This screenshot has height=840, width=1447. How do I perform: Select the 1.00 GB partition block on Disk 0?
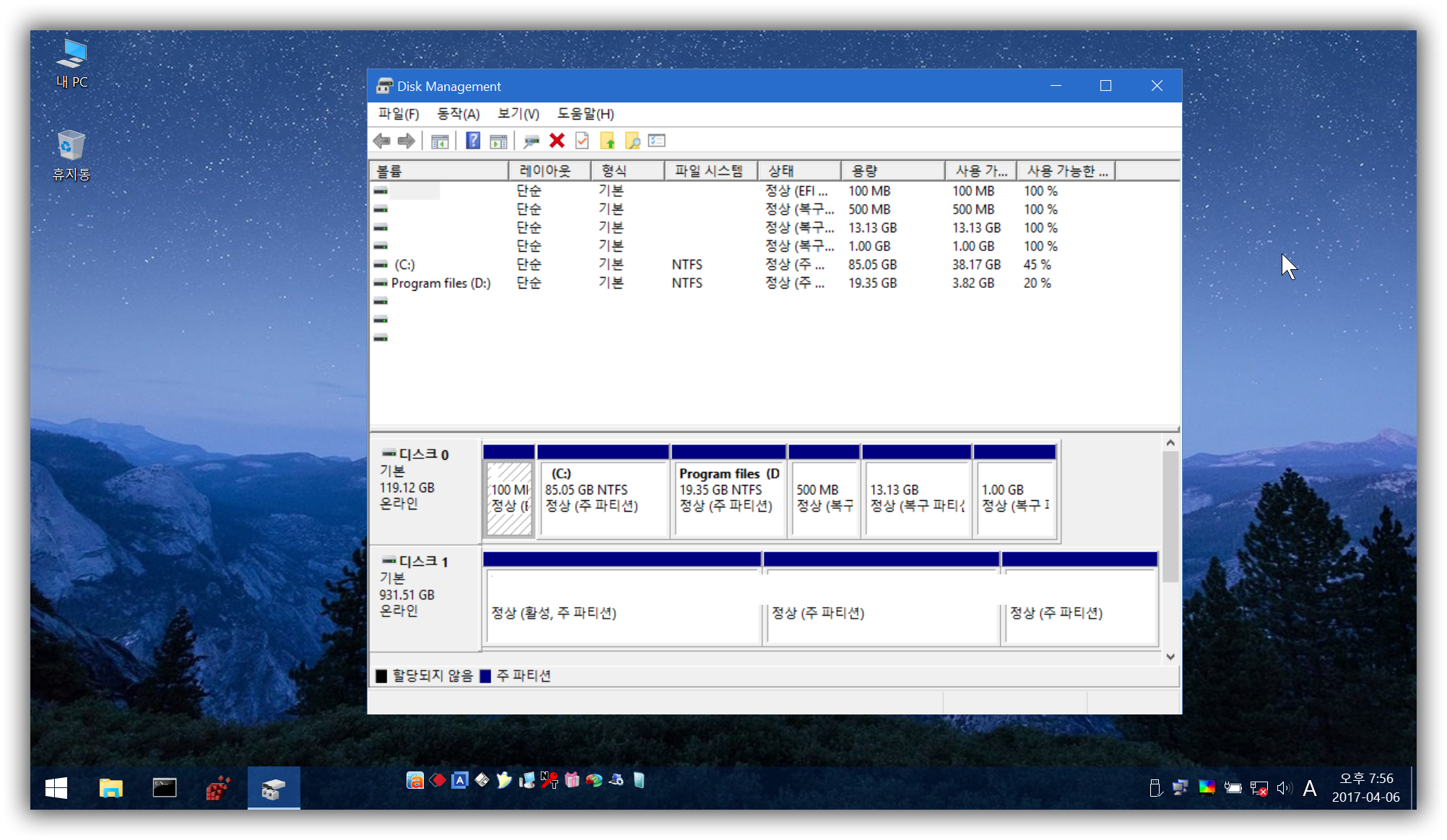click(1014, 498)
